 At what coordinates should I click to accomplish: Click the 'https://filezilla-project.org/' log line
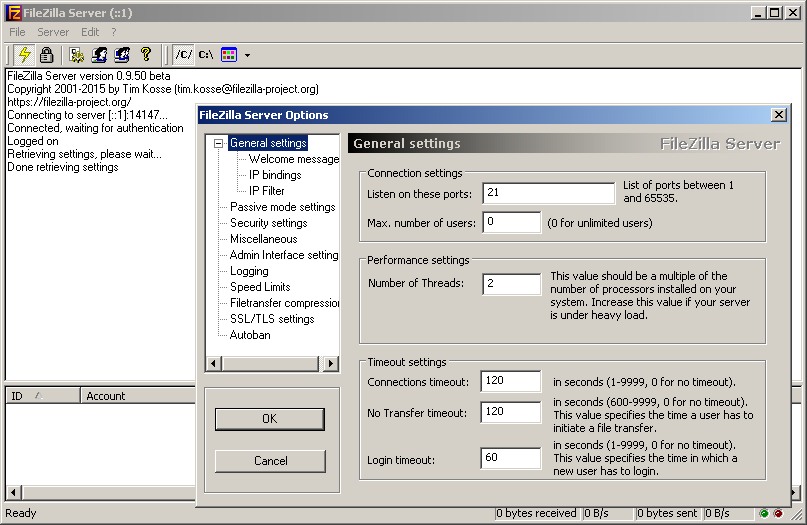69,102
